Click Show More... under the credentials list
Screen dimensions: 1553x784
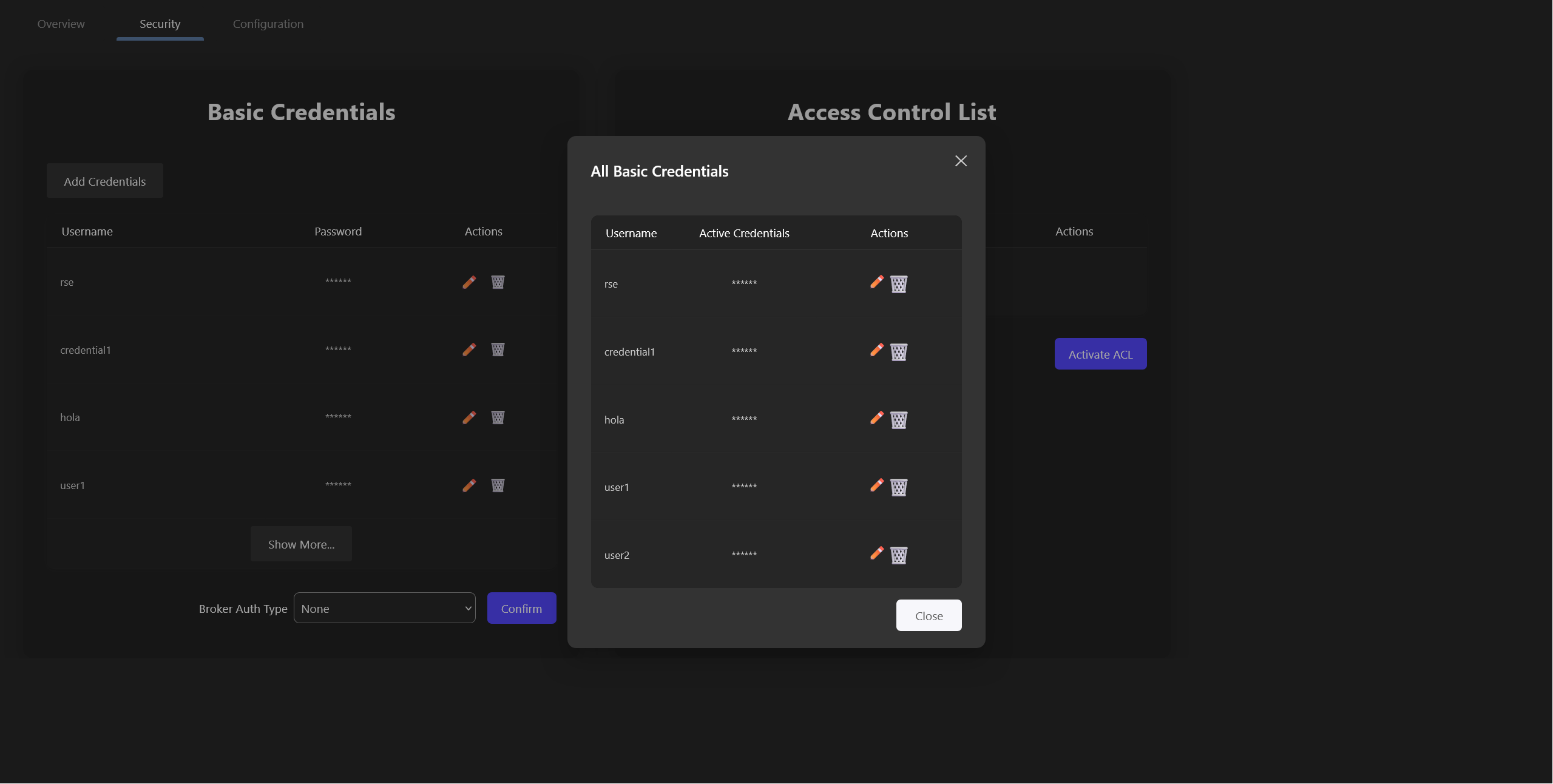point(301,544)
